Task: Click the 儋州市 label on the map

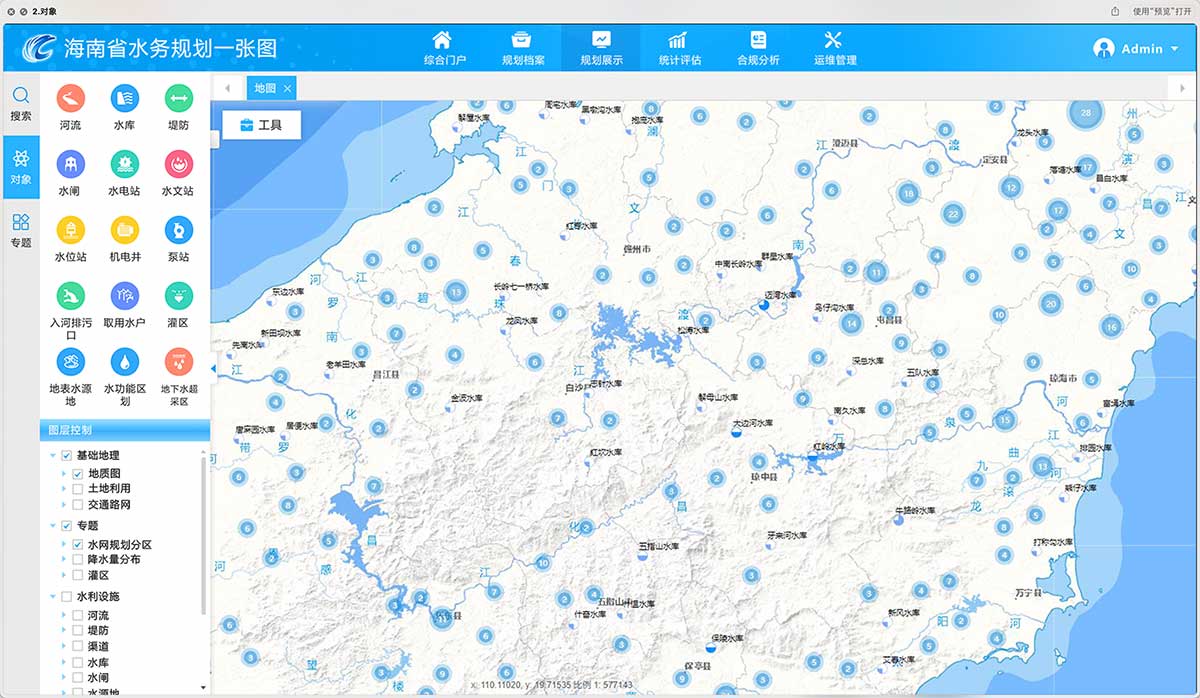Action: coord(637,249)
